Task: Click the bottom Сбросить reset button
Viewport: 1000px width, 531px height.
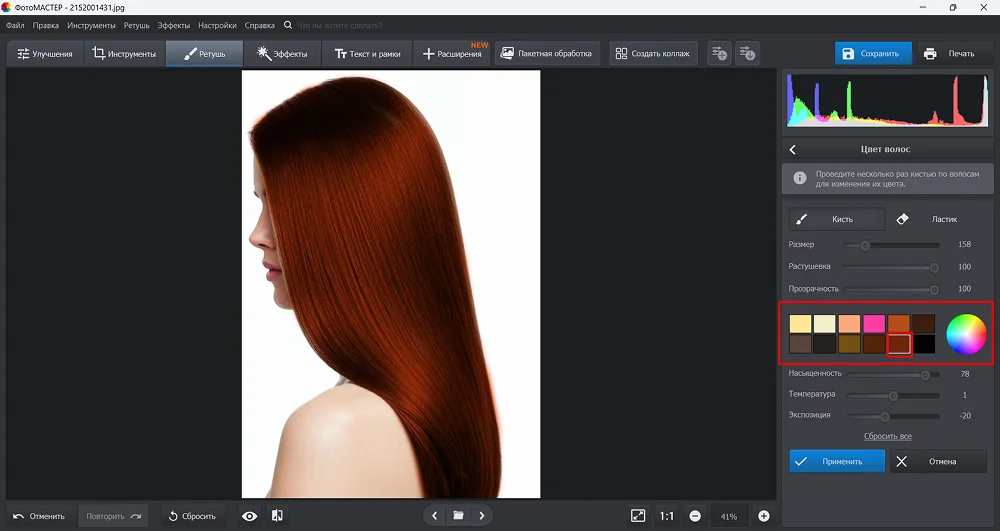Action: tap(192, 516)
